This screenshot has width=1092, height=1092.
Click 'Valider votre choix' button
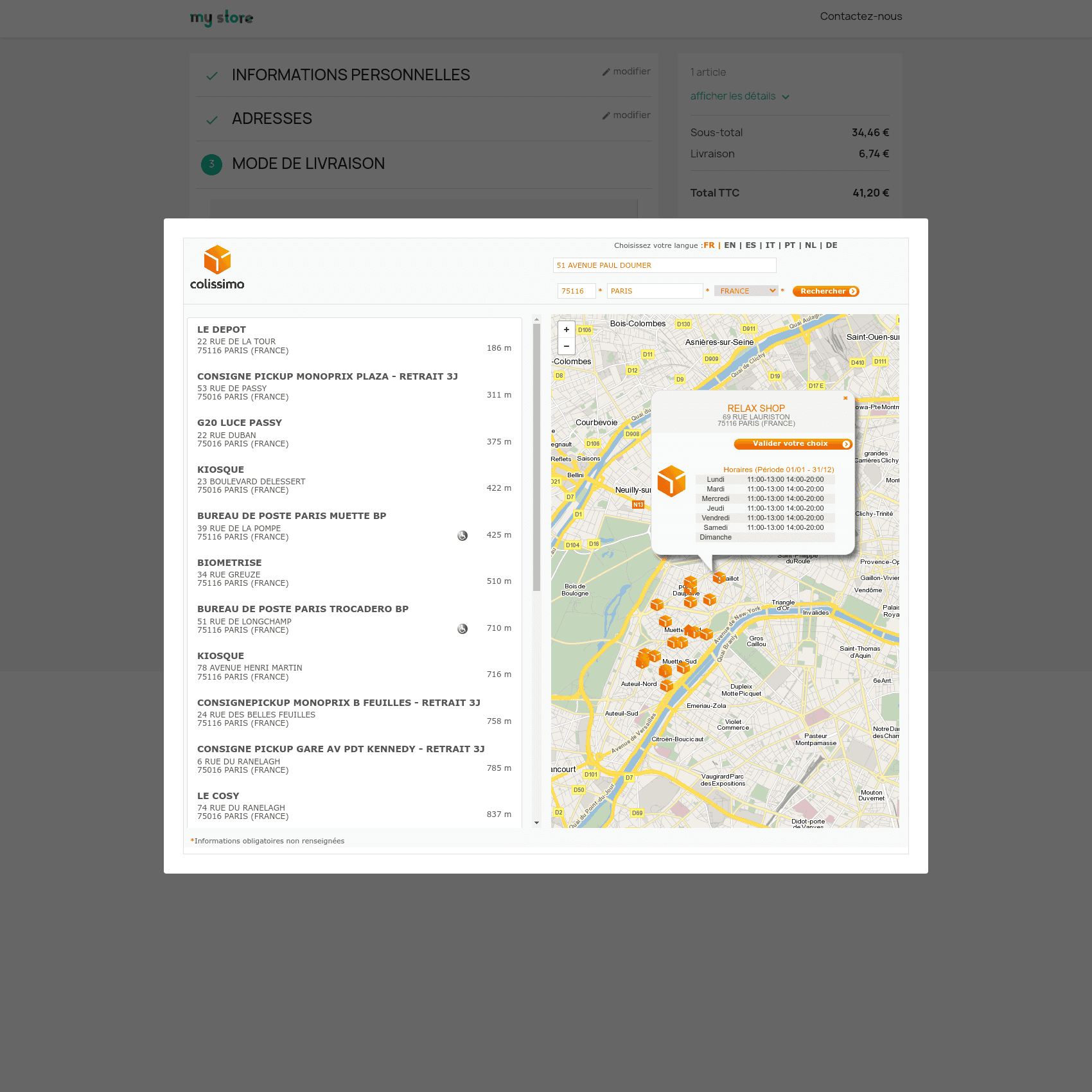click(x=793, y=444)
